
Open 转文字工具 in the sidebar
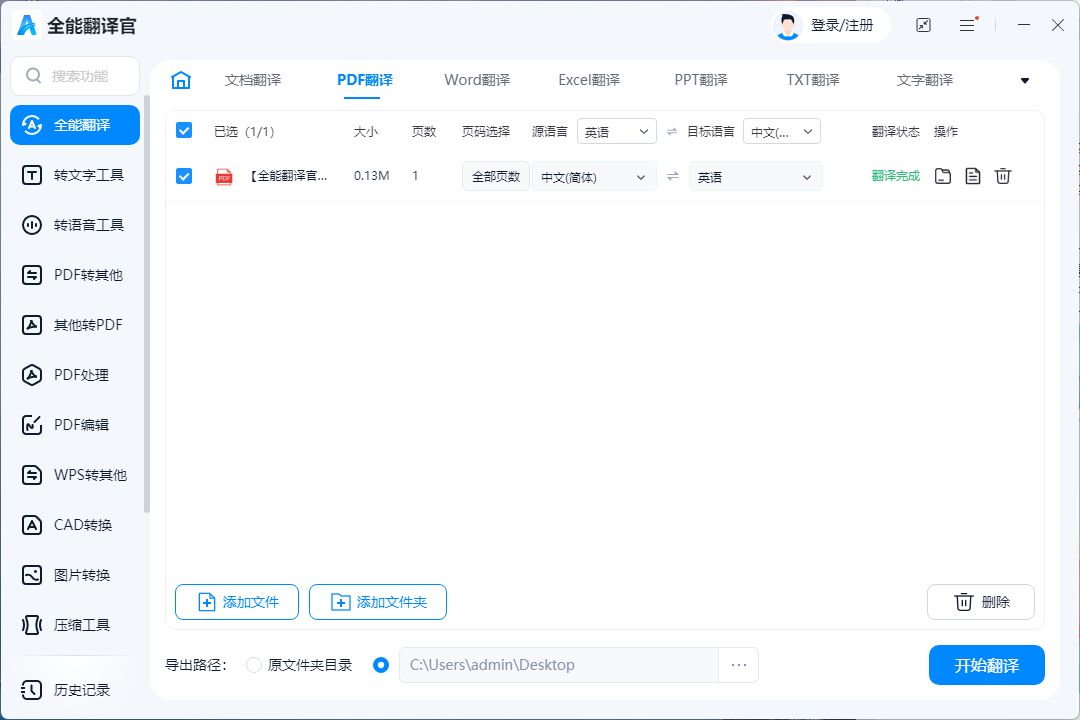click(75, 175)
